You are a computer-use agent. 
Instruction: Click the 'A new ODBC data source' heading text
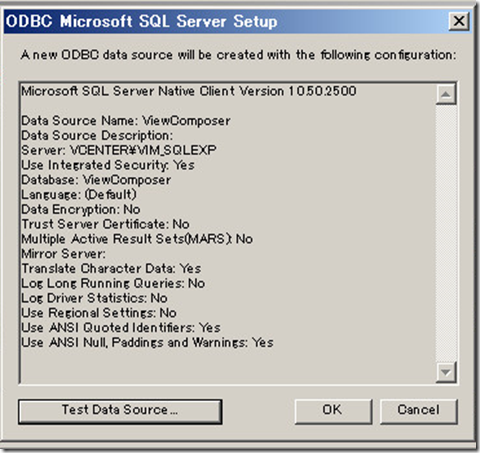[238, 55]
